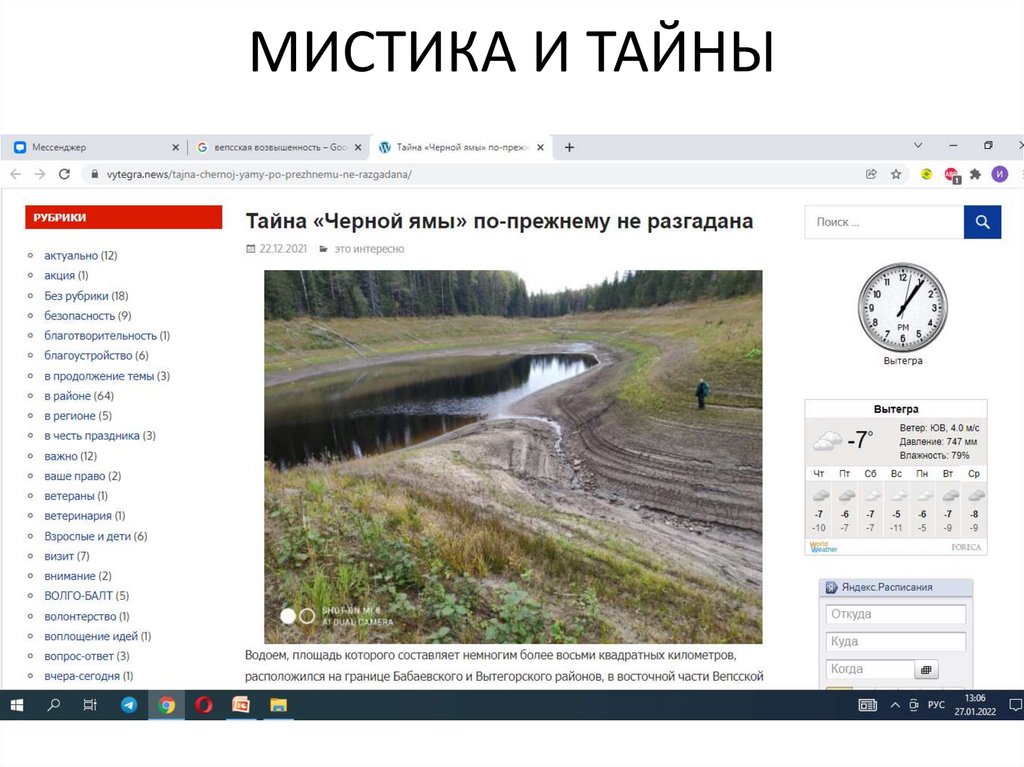The image size is (1024, 767).
Task: Switch to the венсская возвышенность Google tab
Action: coord(272,147)
